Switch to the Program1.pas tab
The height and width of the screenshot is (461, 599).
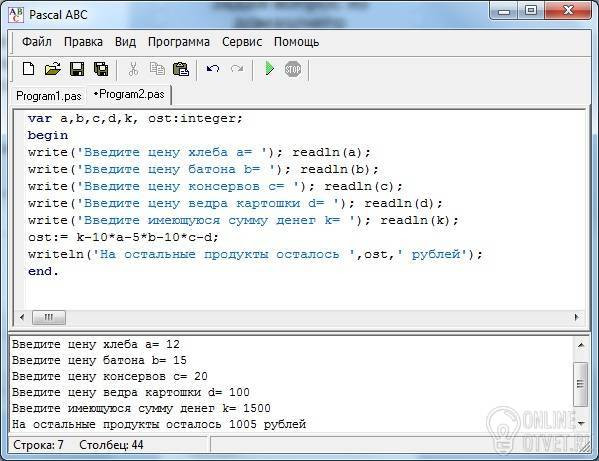click(49, 96)
